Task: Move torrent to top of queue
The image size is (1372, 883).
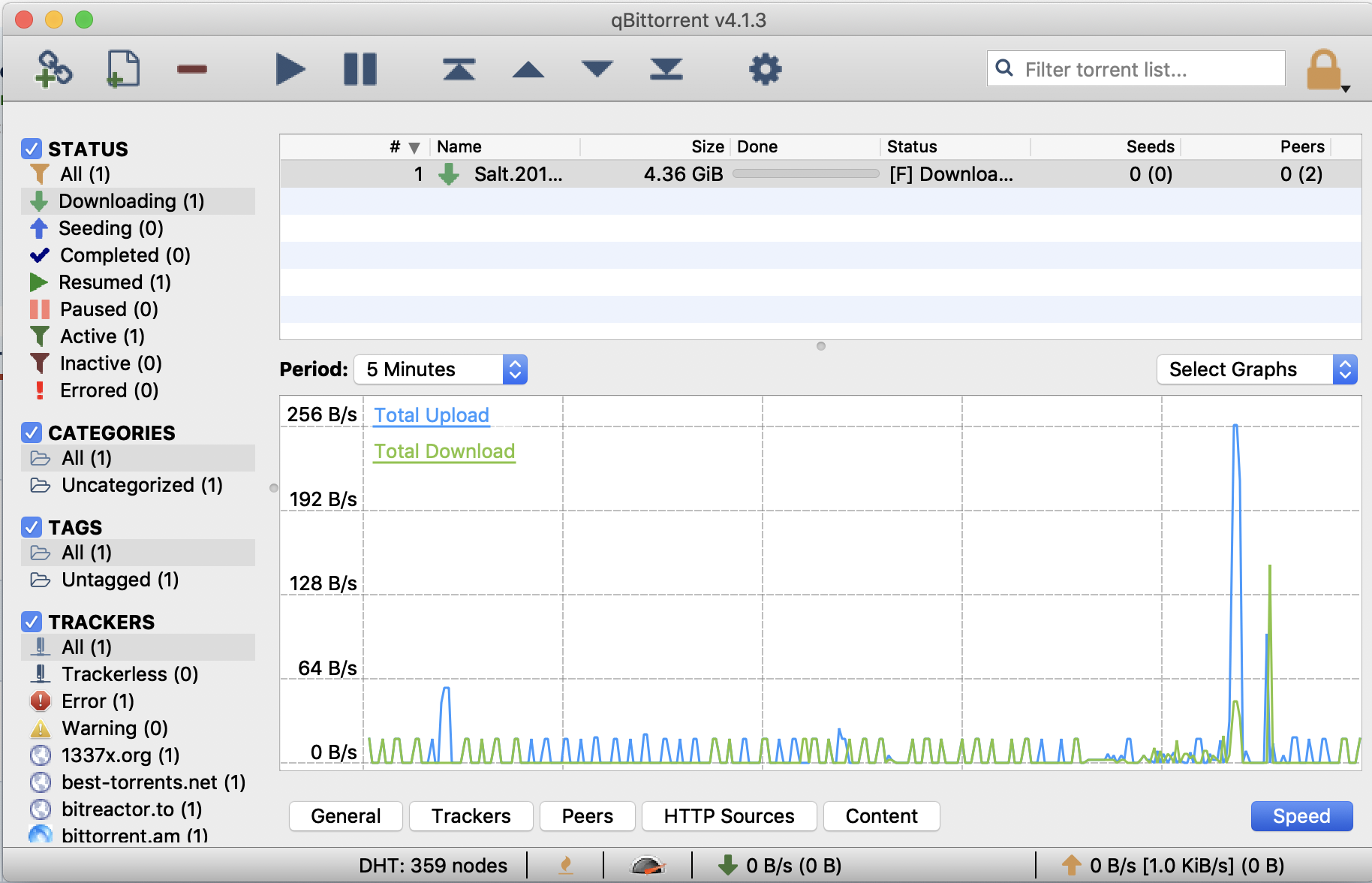Action: pos(459,69)
